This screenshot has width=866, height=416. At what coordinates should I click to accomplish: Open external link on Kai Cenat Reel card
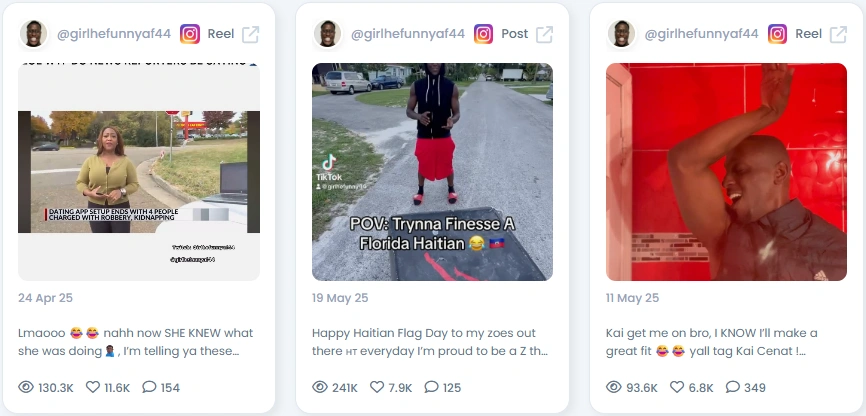click(x=838, y=34)
